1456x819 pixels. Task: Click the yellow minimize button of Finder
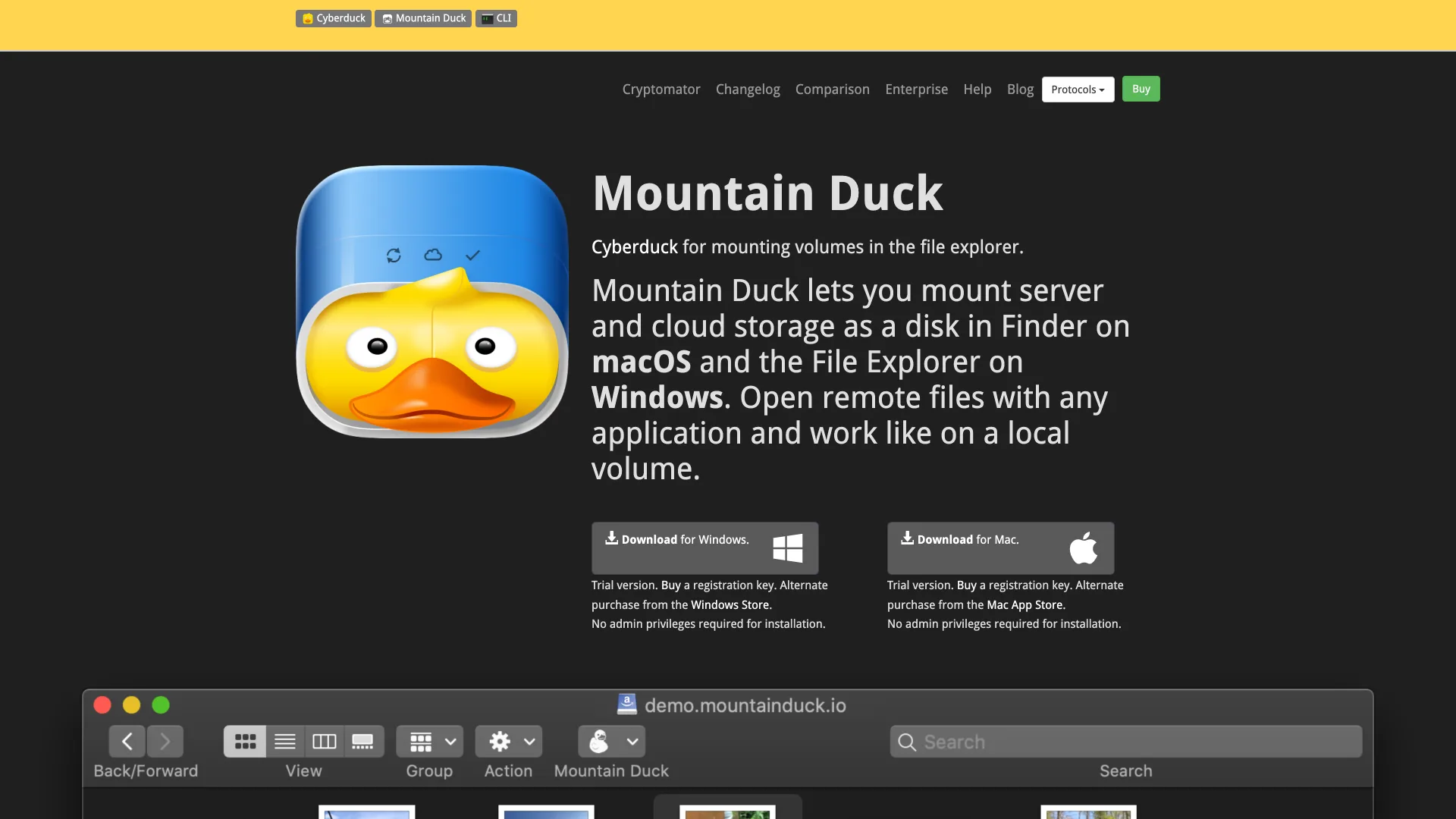tap(132, 705)
